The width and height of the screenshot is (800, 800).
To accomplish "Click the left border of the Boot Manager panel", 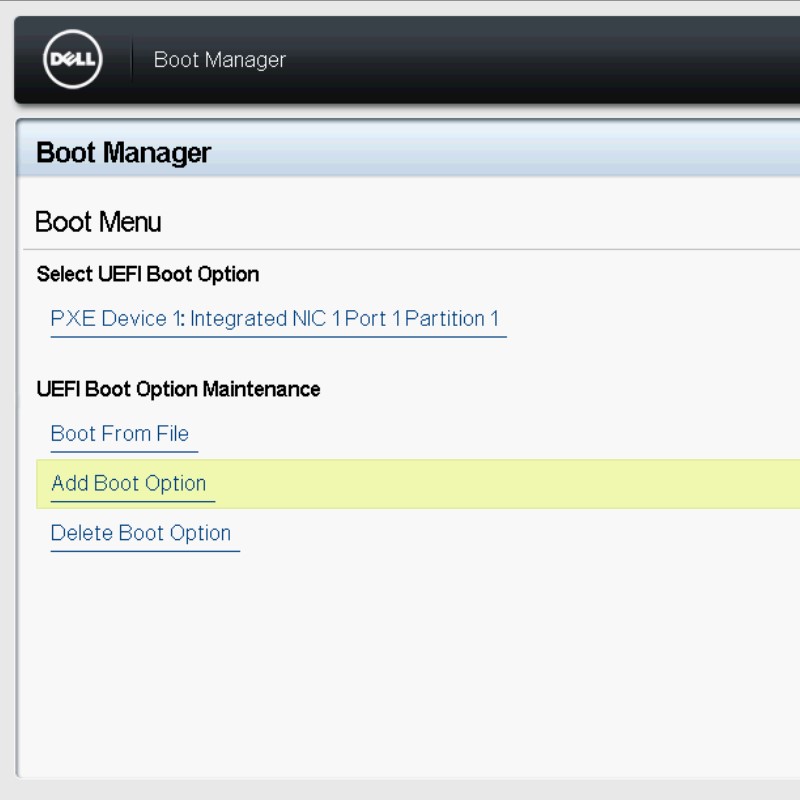I will (x=18, y=450).
